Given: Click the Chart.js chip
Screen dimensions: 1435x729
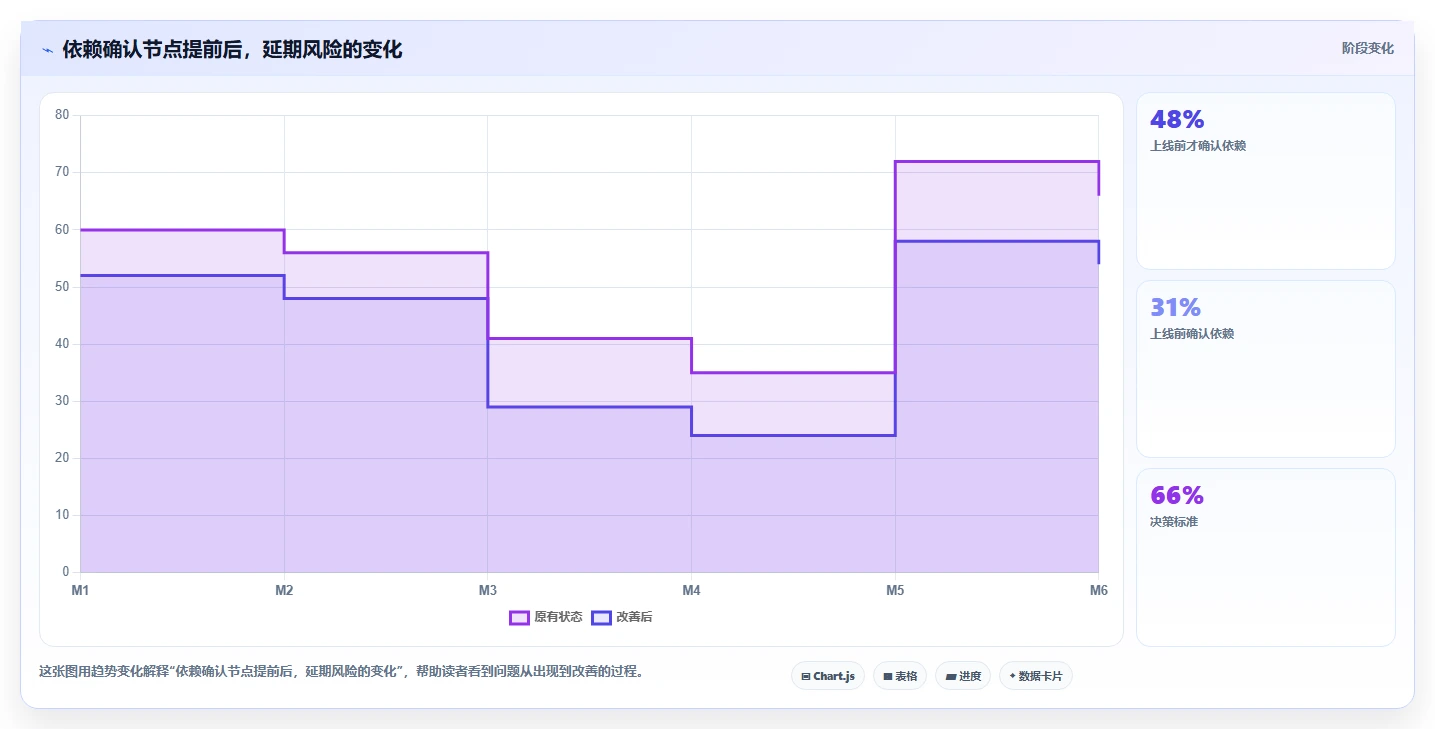Looking at the screenshot, I should 828,676.
